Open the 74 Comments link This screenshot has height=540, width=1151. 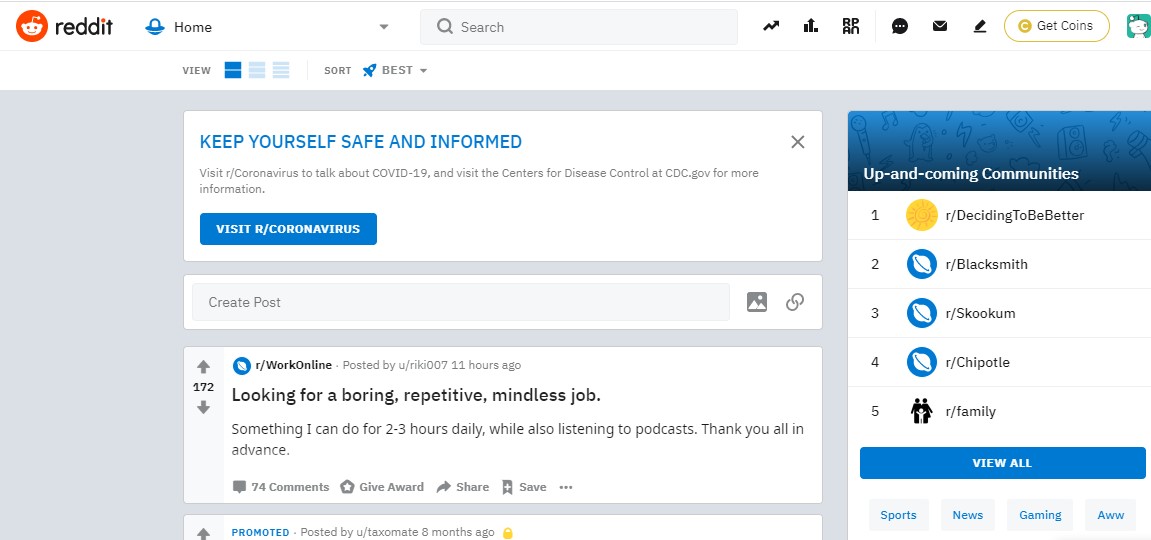[281, 486]
